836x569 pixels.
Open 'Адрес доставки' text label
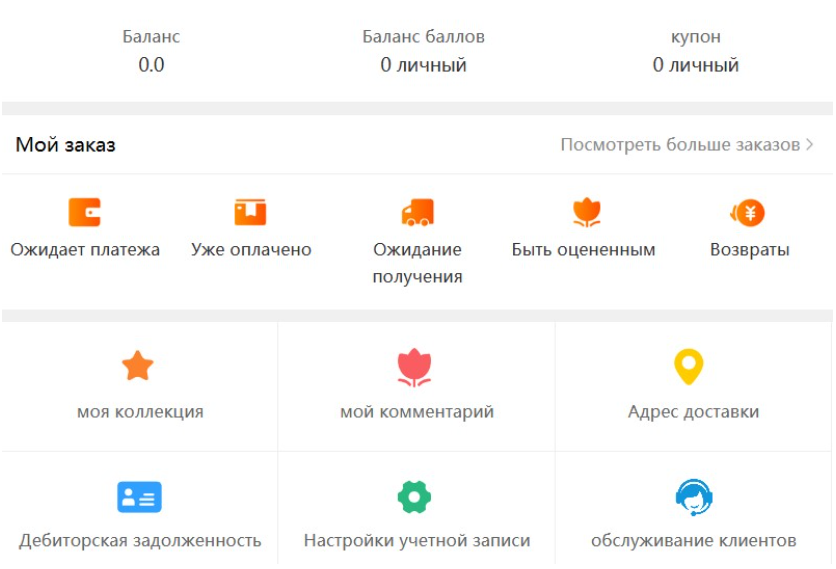(x=693, y=412)
